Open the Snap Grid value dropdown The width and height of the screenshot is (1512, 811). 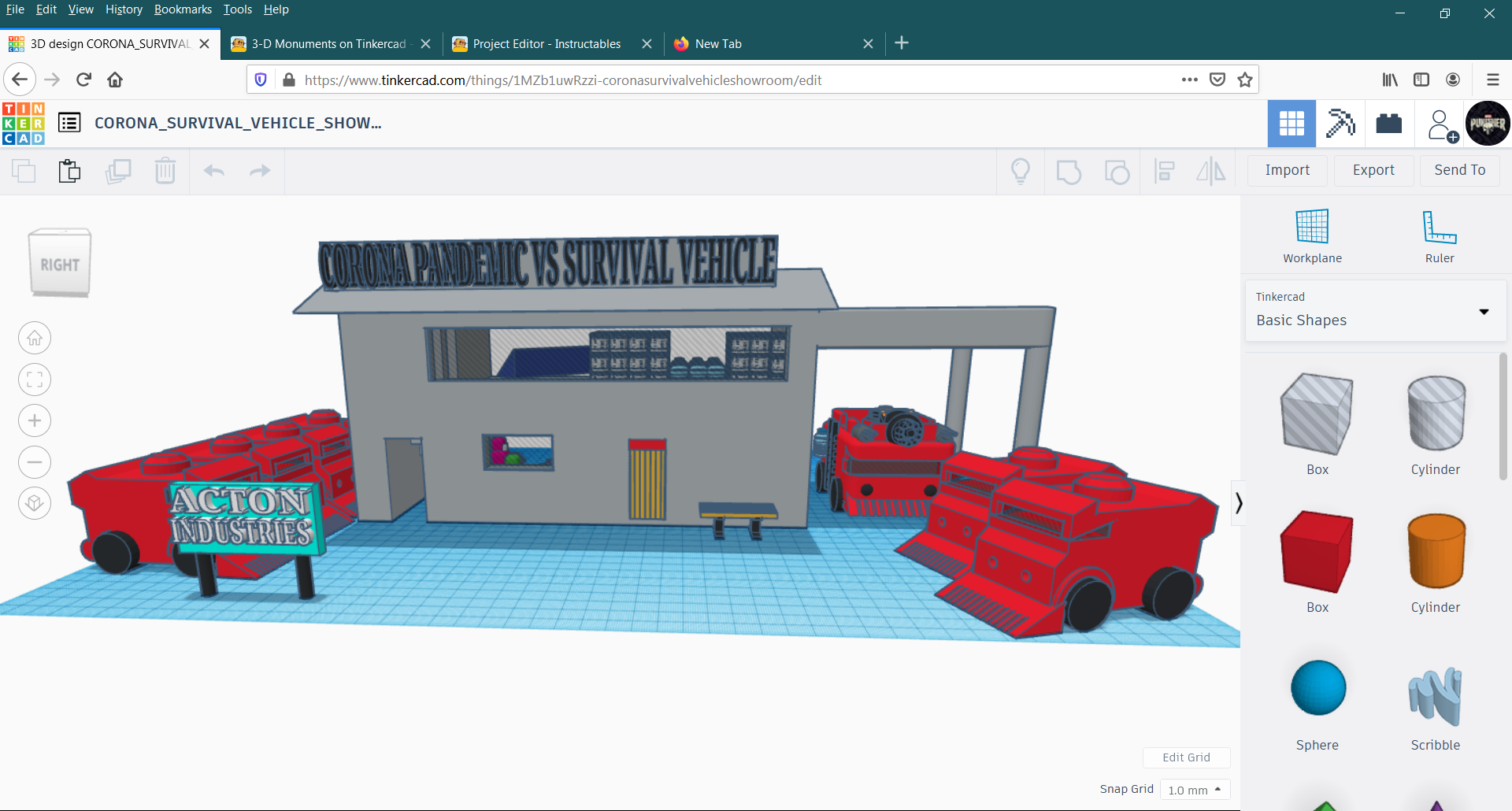pos(1195,790)
